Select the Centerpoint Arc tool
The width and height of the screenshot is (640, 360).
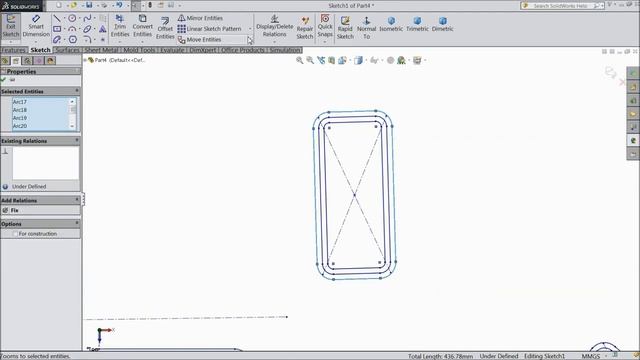72,29
